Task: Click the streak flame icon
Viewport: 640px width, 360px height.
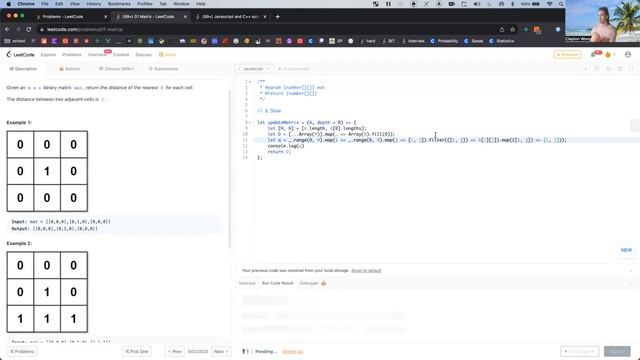Action: (608, 54)
